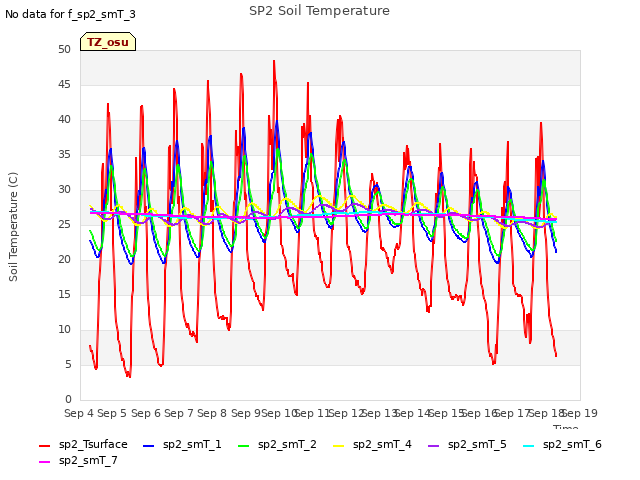Screen dimensions: 640x480
Task: Click the blue sp2_smT_1 legend swatch
Action: tap(149, 446)
